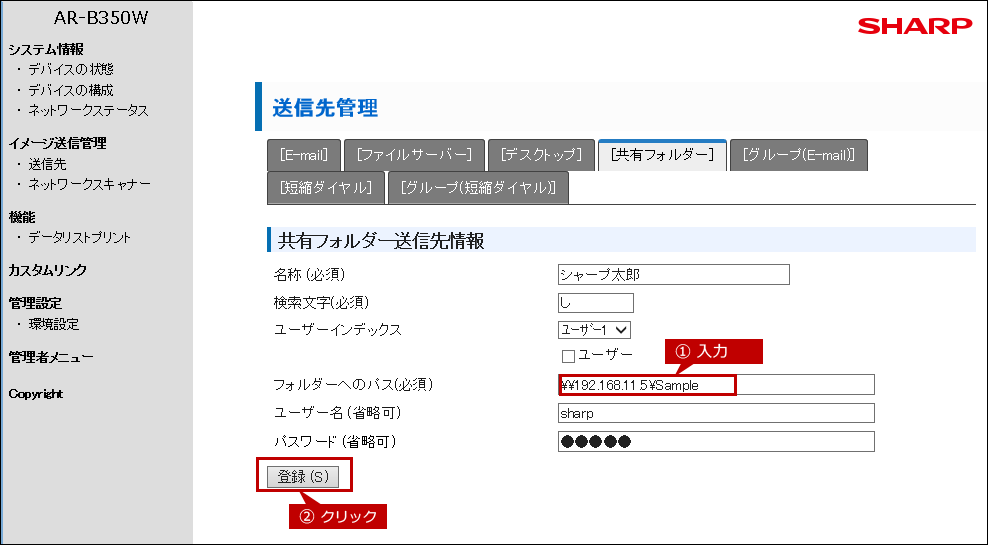
Task: Open the グループ(E-mail) tab
Action: pos(798,155)
